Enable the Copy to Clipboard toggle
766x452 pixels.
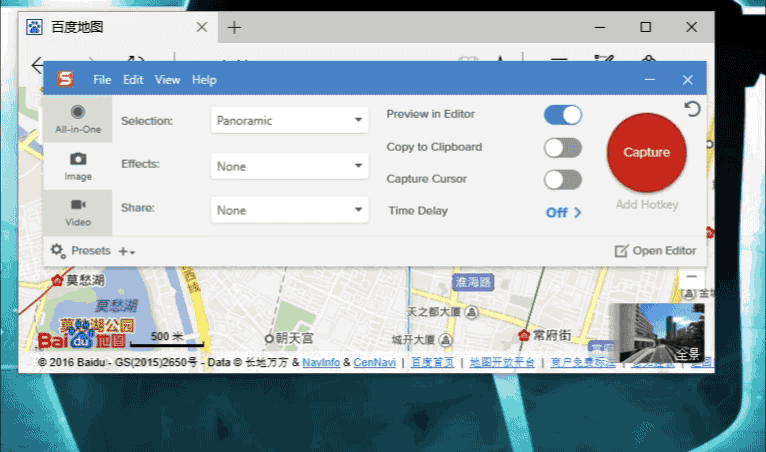(563, 148)
